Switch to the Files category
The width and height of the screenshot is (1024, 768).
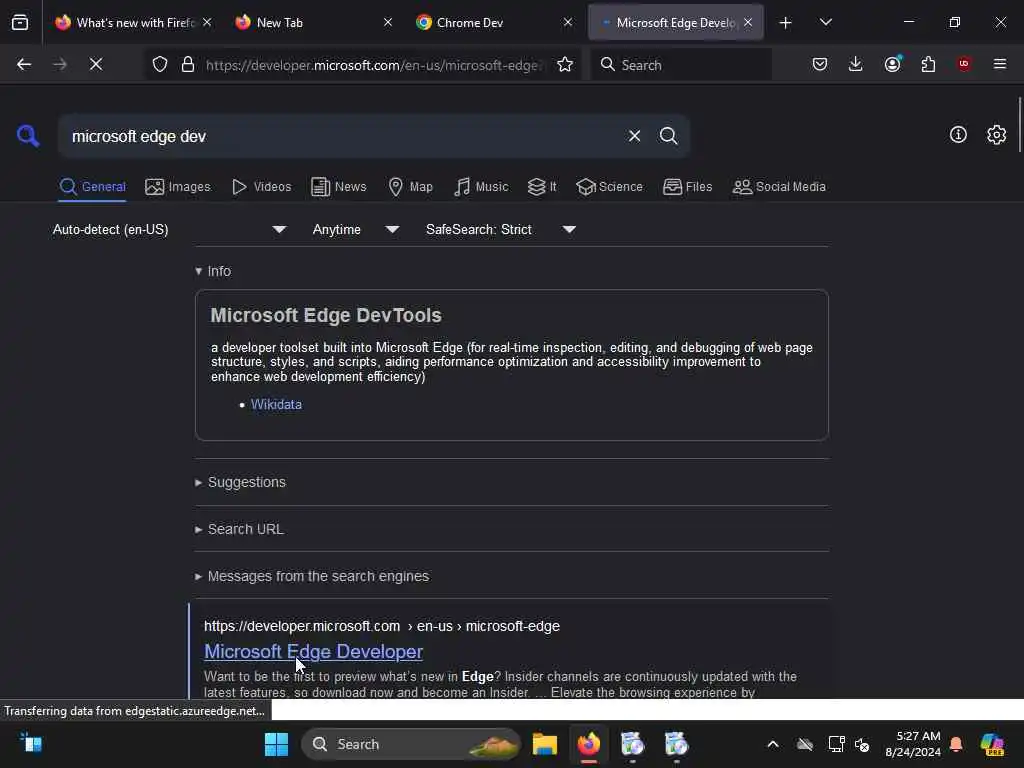point(687,187)
